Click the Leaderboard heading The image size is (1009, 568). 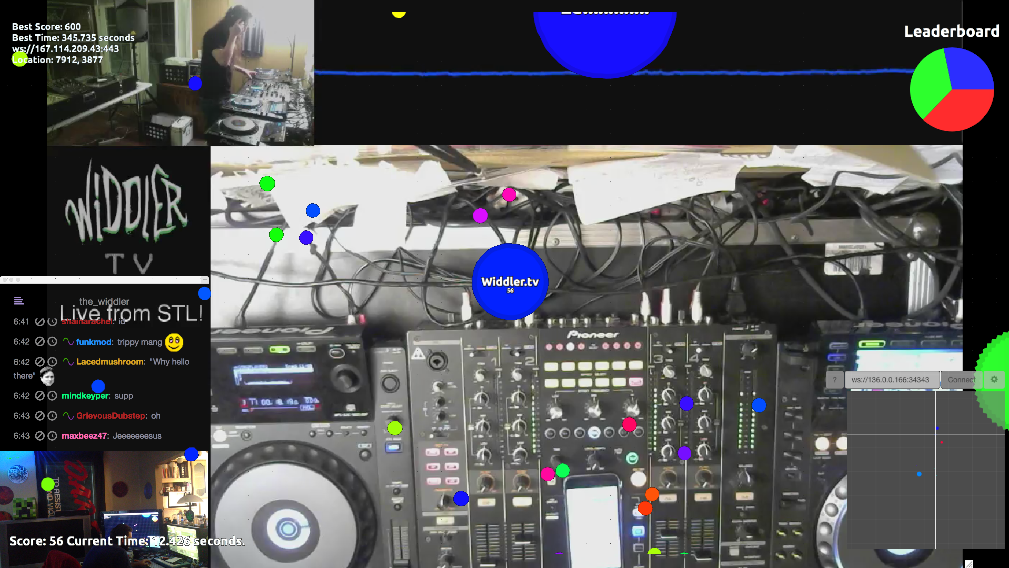click(951, 32)
